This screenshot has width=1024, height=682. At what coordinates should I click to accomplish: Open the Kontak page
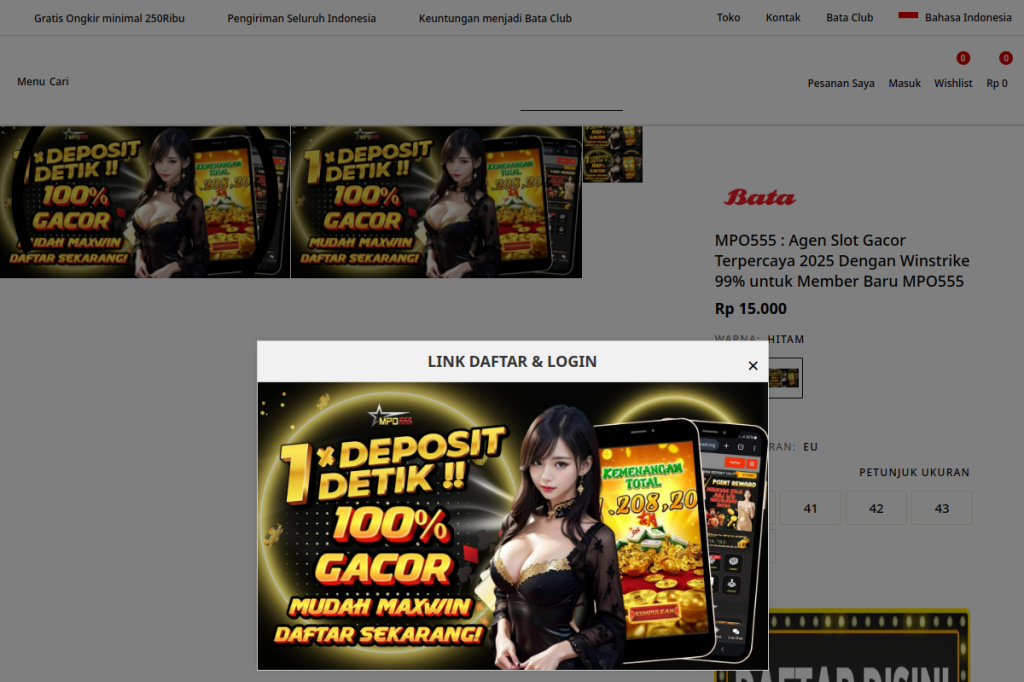[x=782, y=18]
